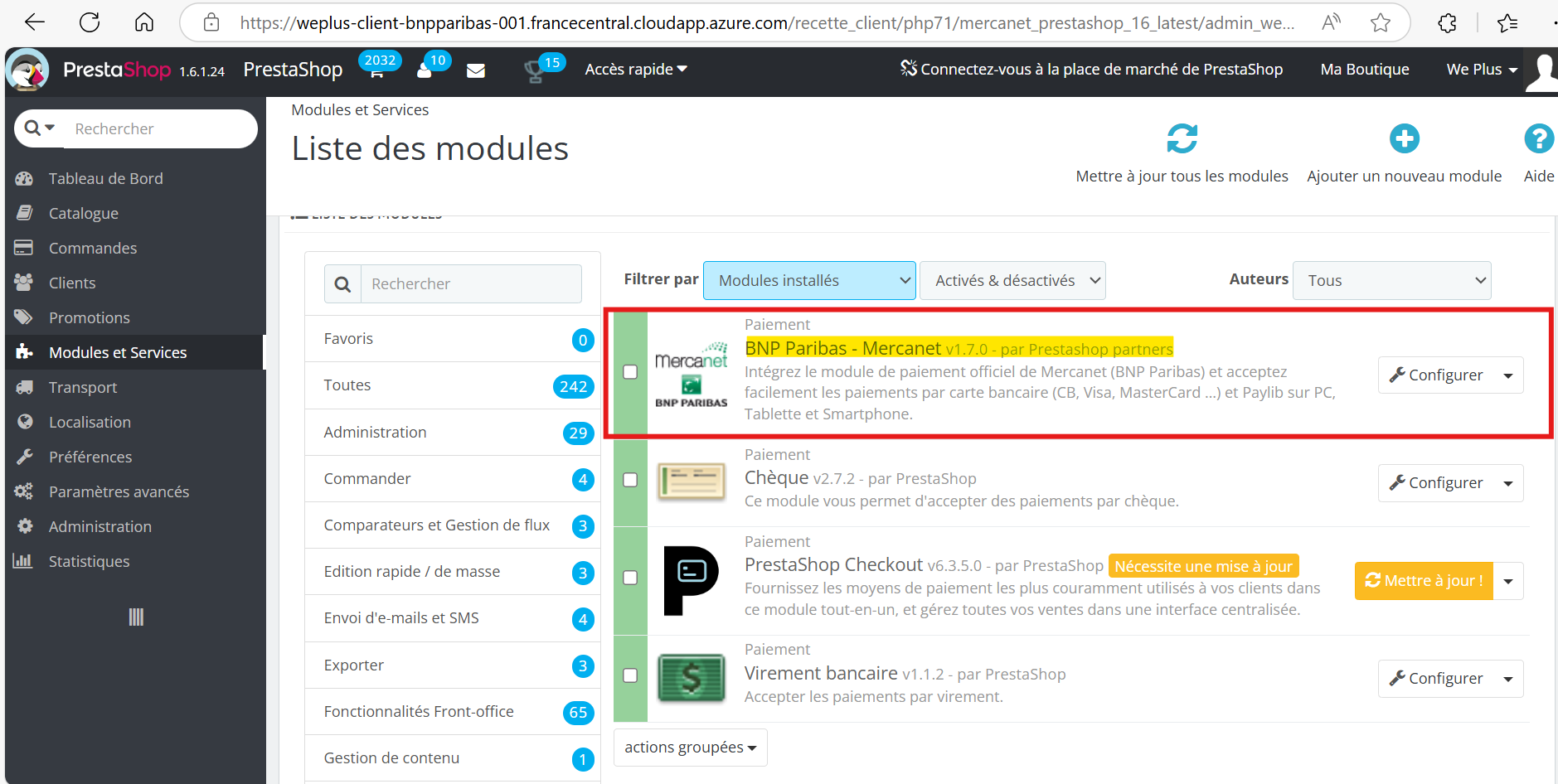Open the We Plus account menu
The width and height of the screenshot is (1558, 784).
[x=1482, y=70]
